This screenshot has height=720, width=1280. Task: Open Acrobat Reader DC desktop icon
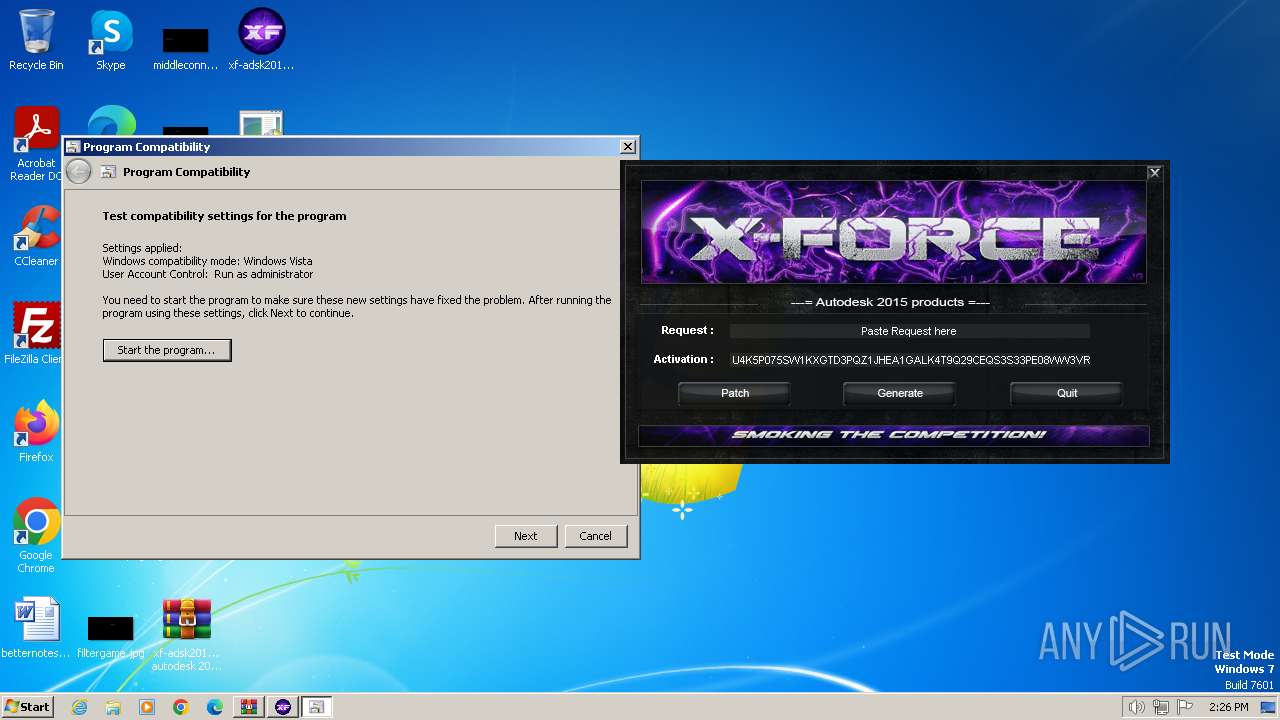tap(36, 144)
